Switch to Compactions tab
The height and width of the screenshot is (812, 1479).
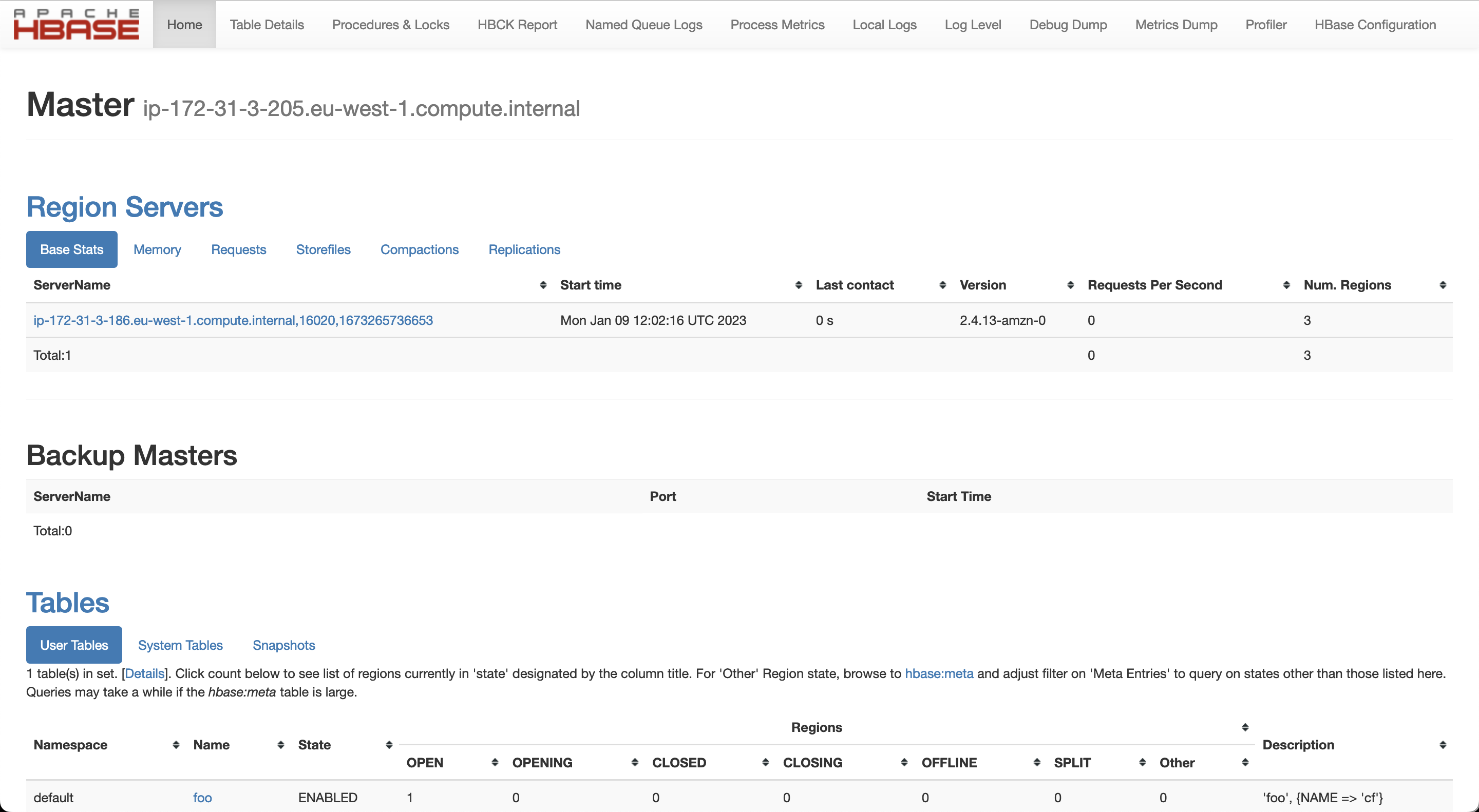pyautogui.click(x=420, y=249)
